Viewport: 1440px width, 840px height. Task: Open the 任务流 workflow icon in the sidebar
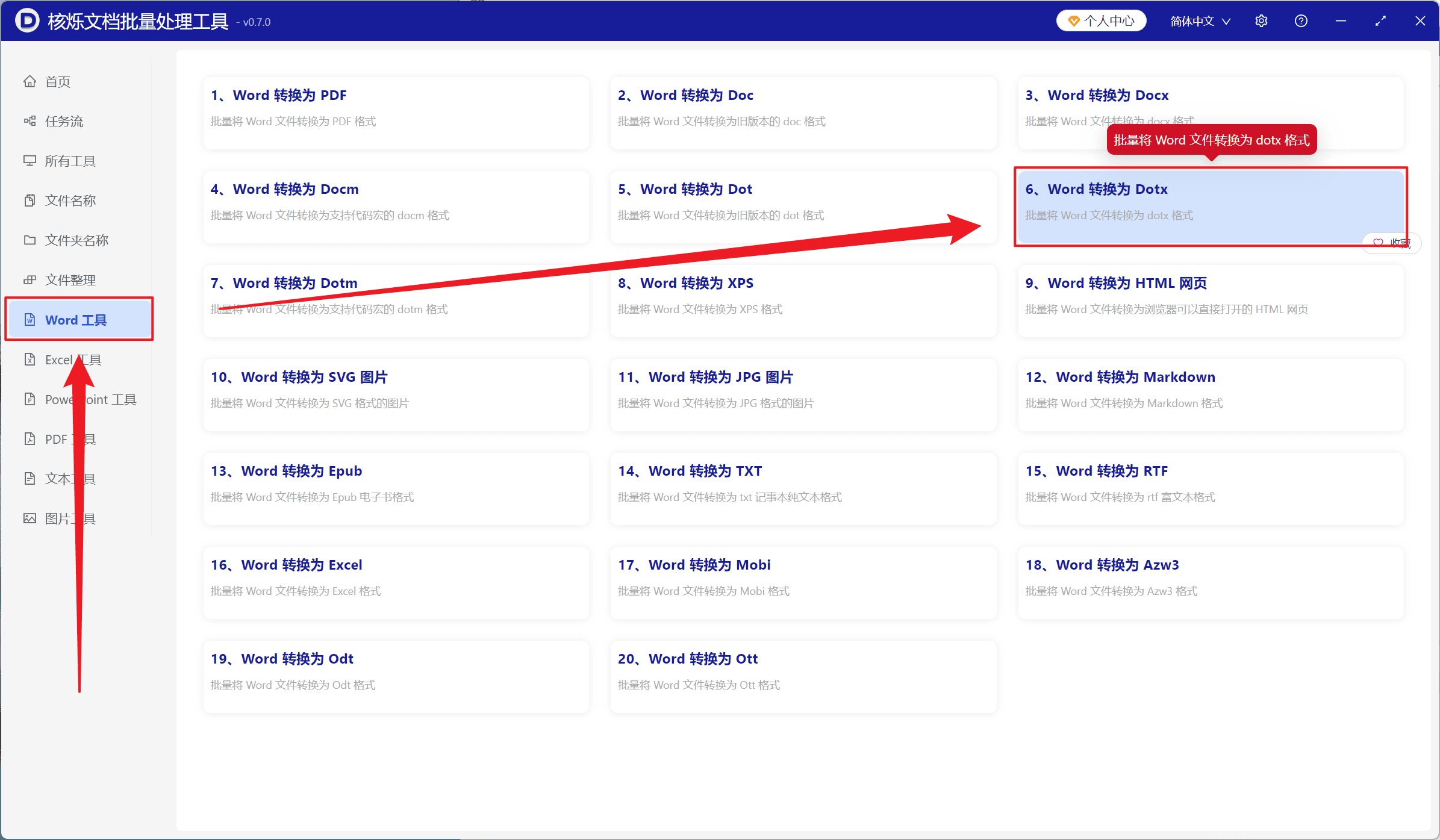pos(30,121)
